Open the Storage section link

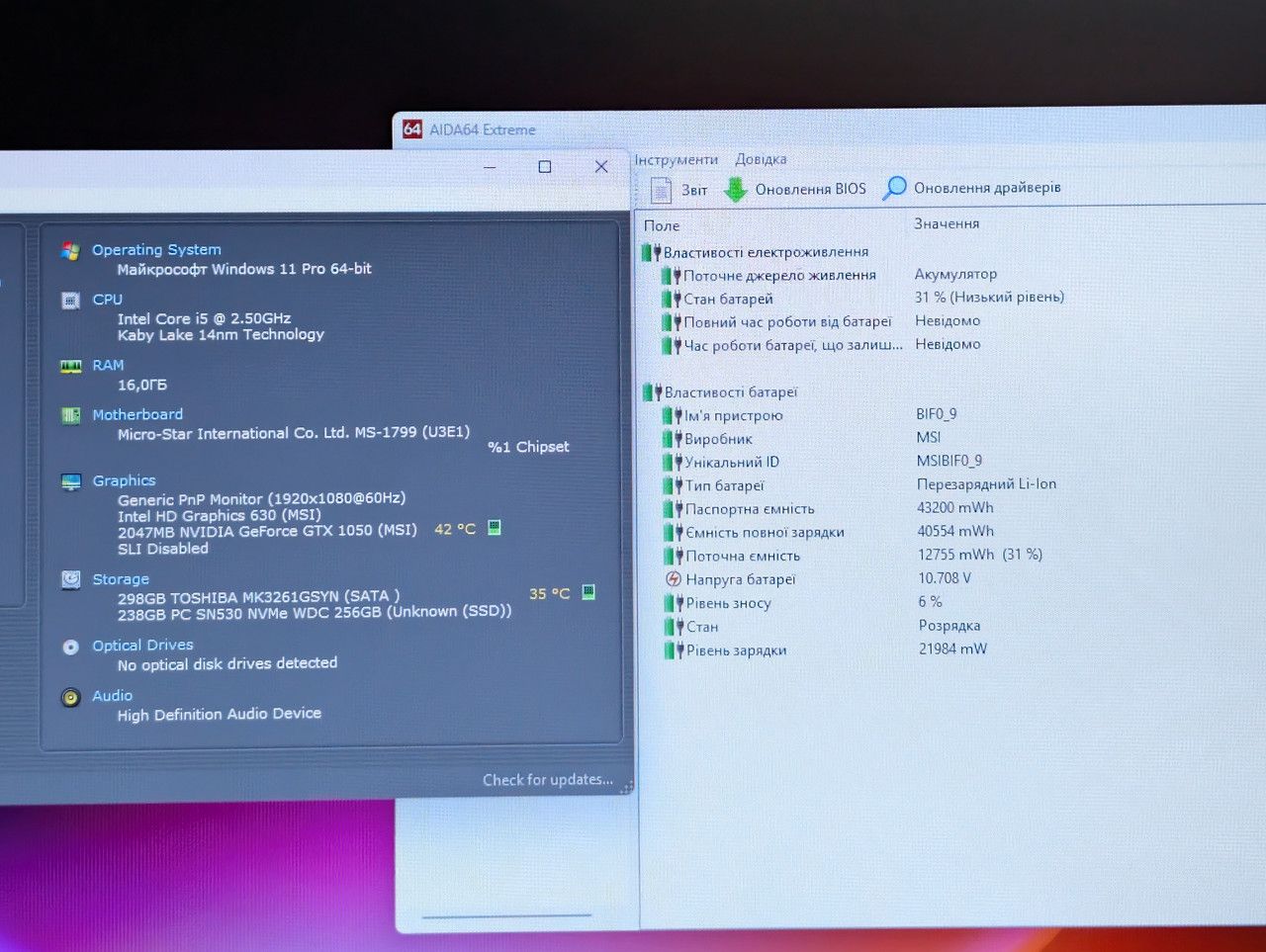pos(121,579)
